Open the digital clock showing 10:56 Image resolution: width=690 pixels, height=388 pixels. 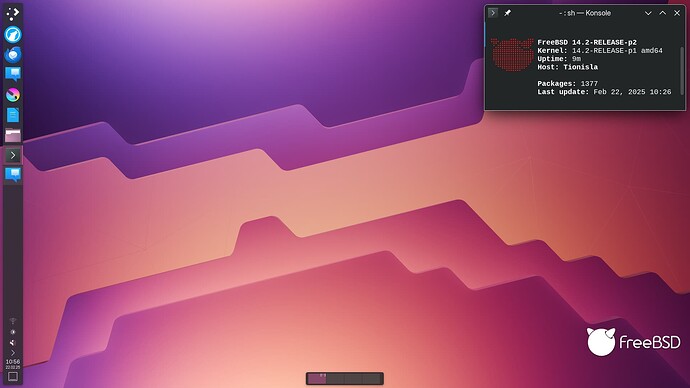[x=13, y=364]
